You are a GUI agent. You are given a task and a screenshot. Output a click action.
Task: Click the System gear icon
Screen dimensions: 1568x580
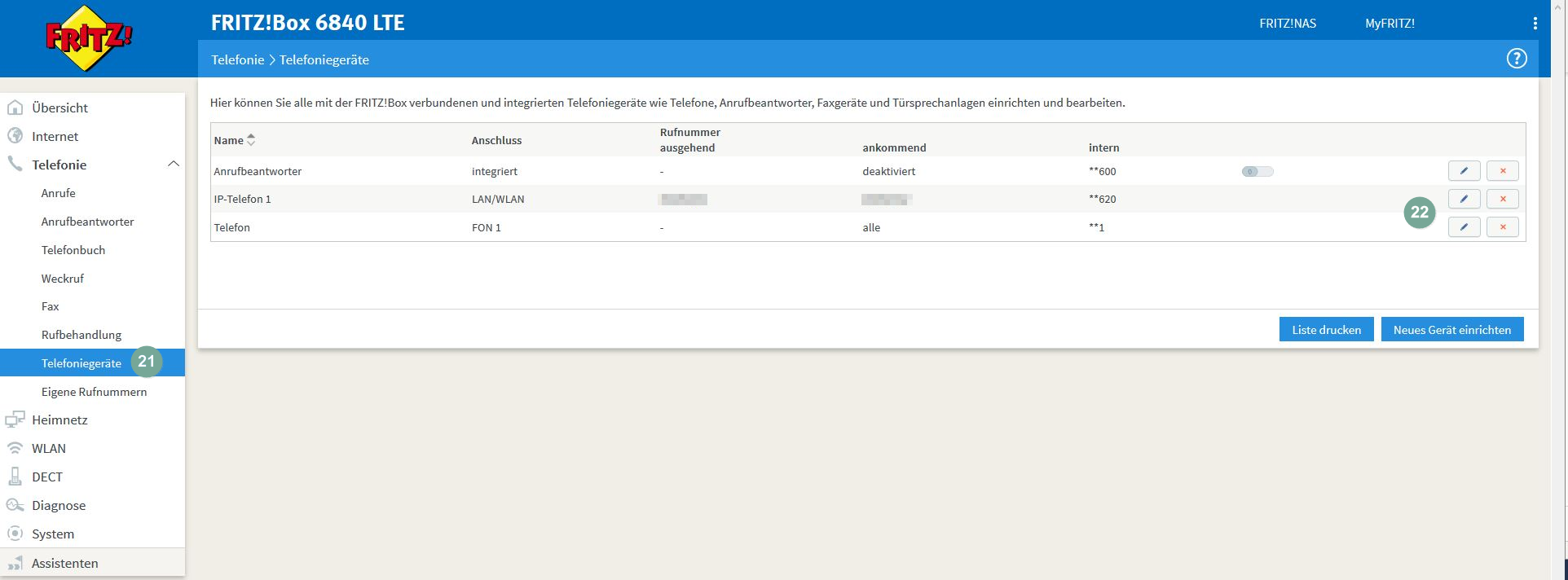[x=15, y=534]
